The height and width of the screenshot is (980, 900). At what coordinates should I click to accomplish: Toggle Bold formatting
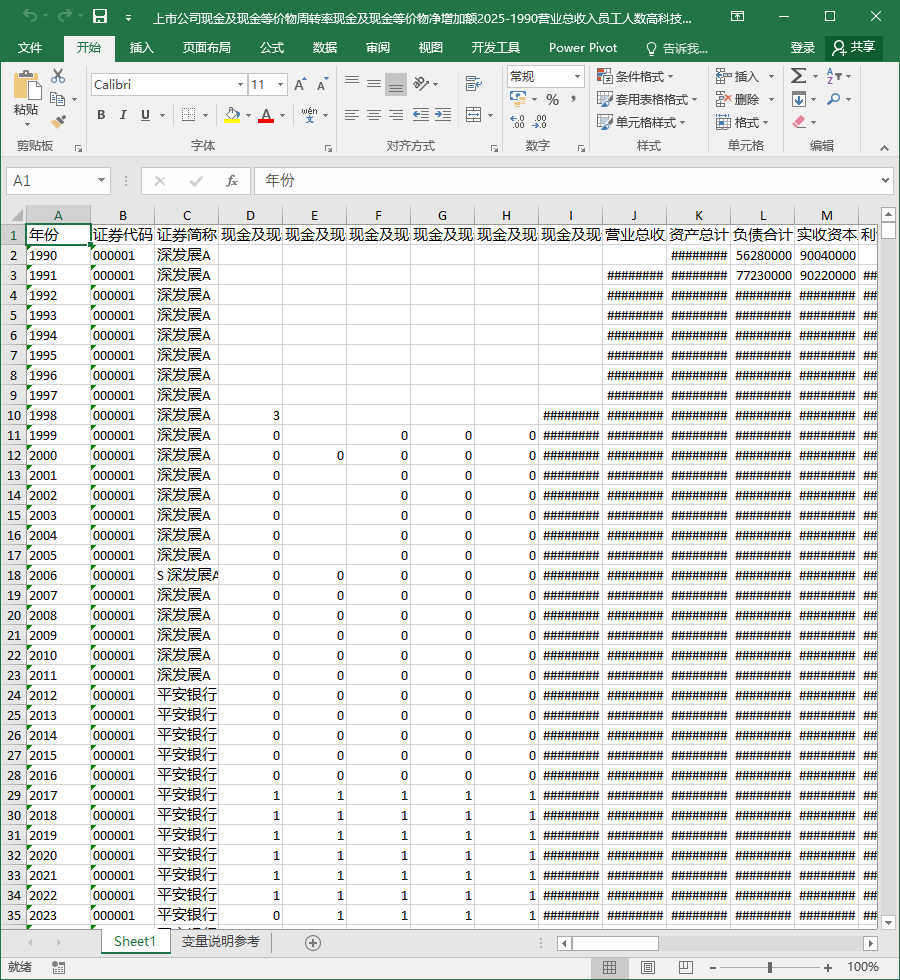point(101,115)
